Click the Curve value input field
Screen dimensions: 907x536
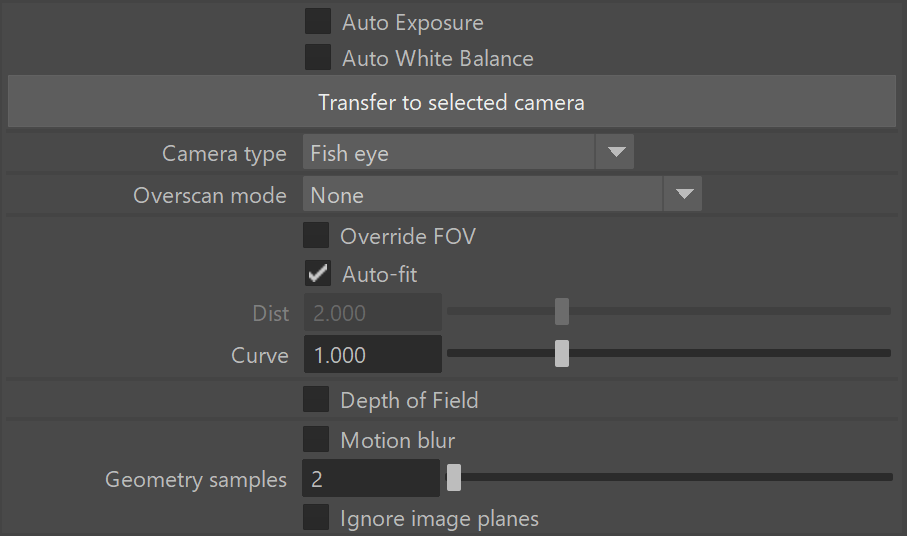(x=373, y=354)
